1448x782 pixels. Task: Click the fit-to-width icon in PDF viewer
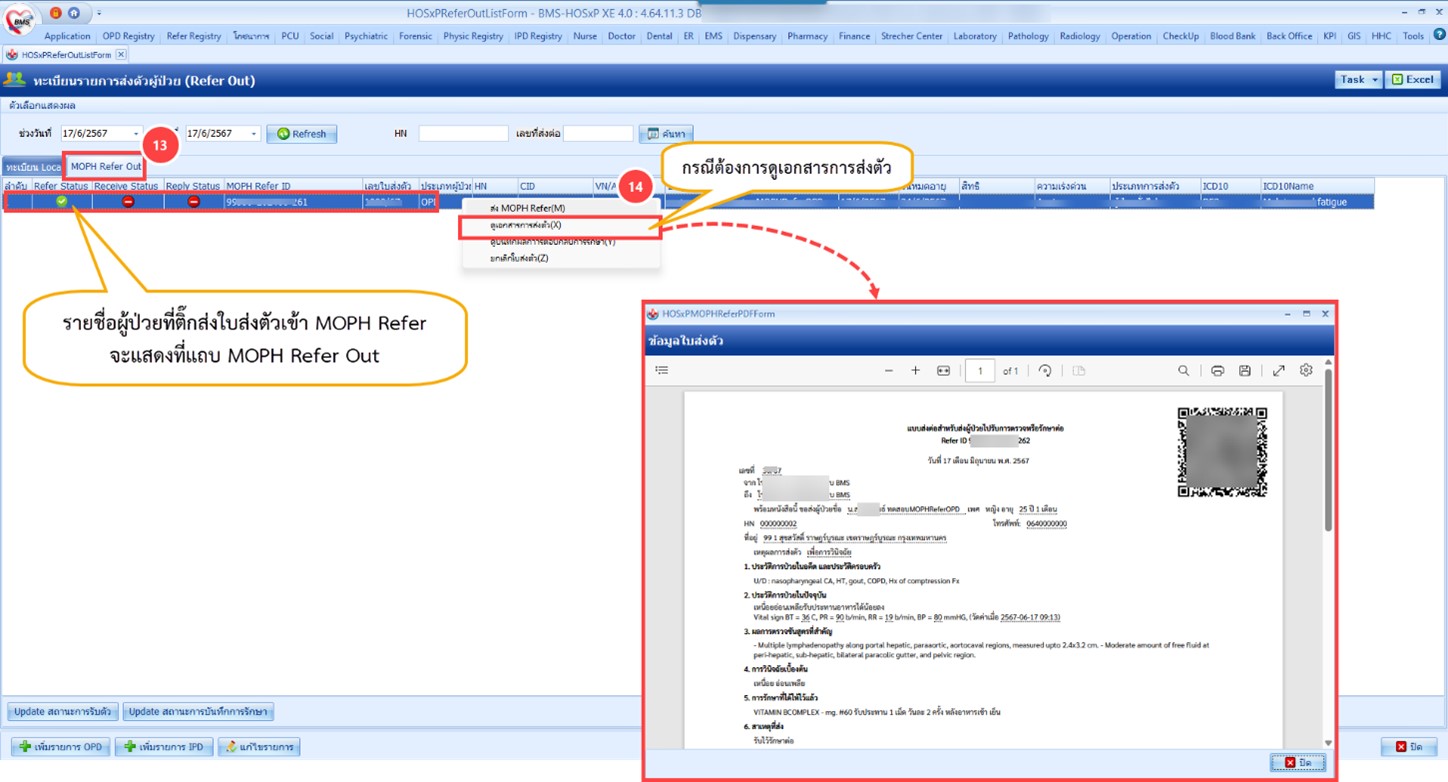coord(942,371)
